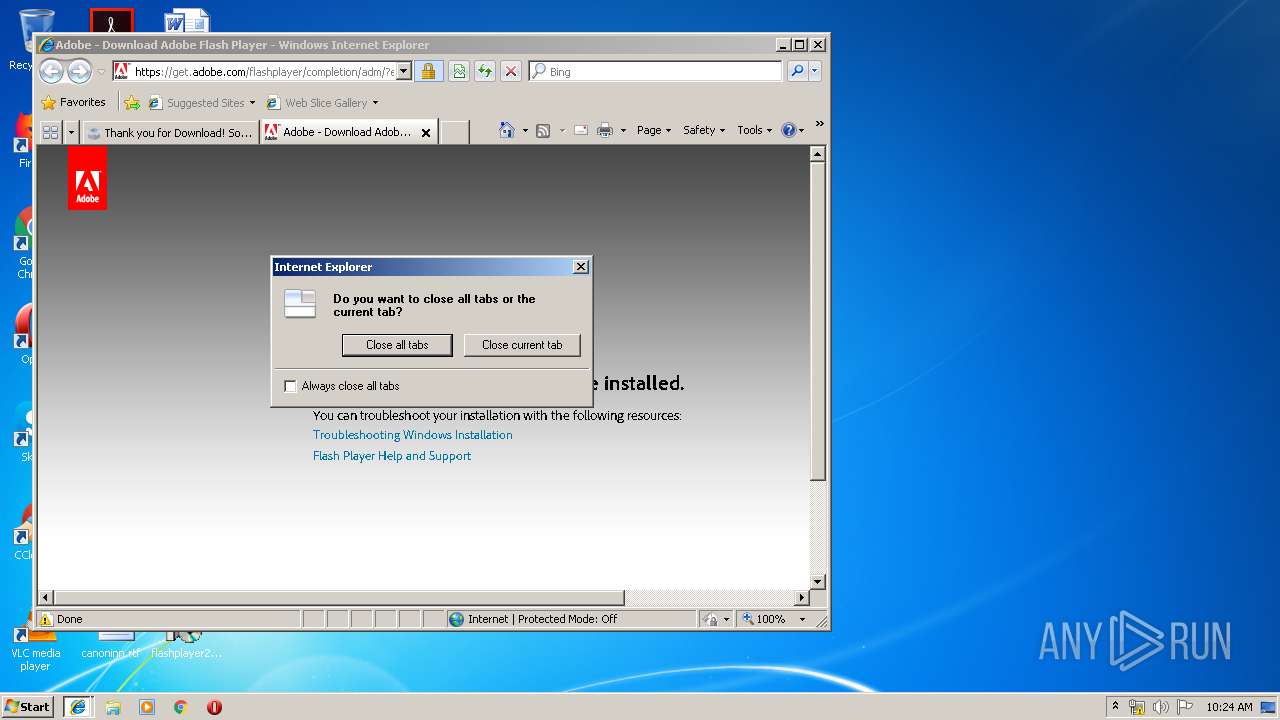Open the Web Slice Gallery dropdown
1280x720 pixels.
pyautogui.click(x=375, y=102)
